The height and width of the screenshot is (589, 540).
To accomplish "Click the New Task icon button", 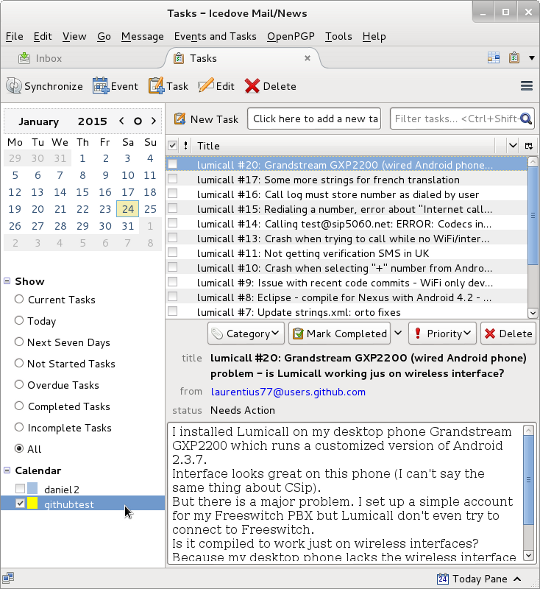I will pyautogui.click(x=206, y=119).
